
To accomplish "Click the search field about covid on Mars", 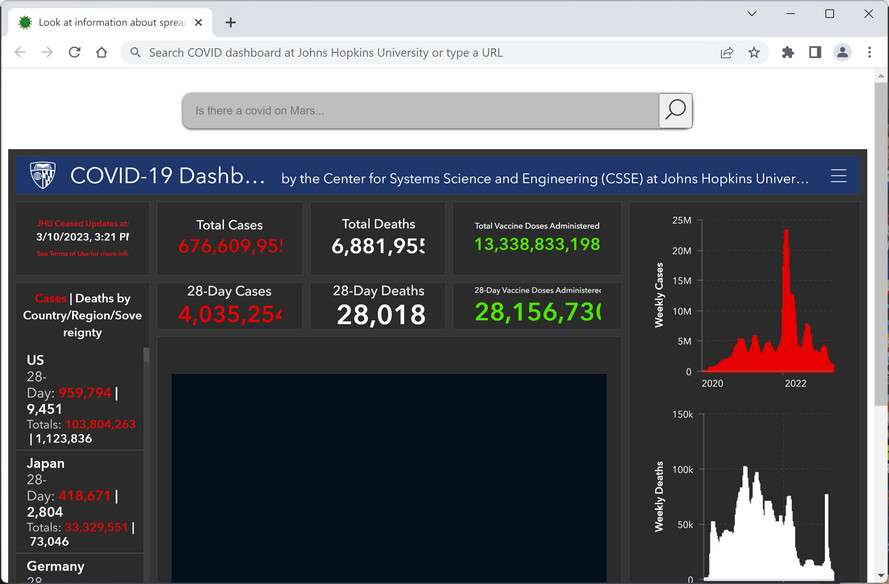I will click(420, 111).
